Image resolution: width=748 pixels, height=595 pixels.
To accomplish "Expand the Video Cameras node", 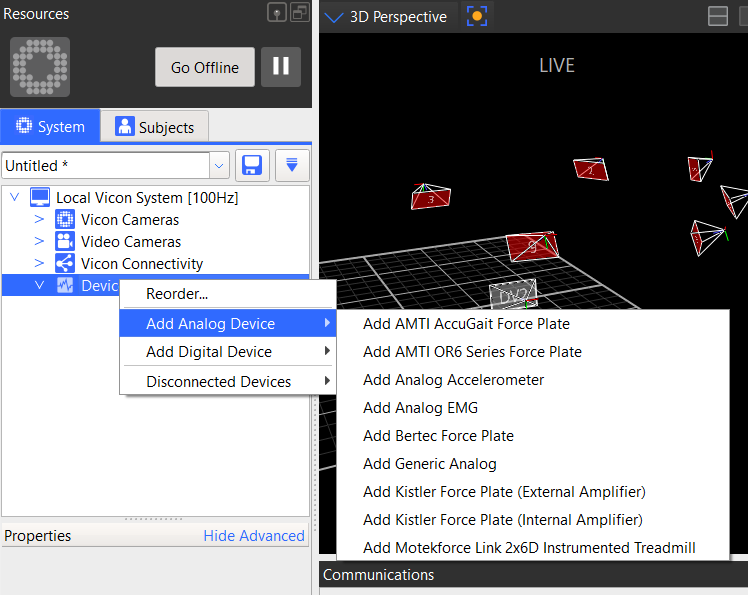I will click(39, 241).
